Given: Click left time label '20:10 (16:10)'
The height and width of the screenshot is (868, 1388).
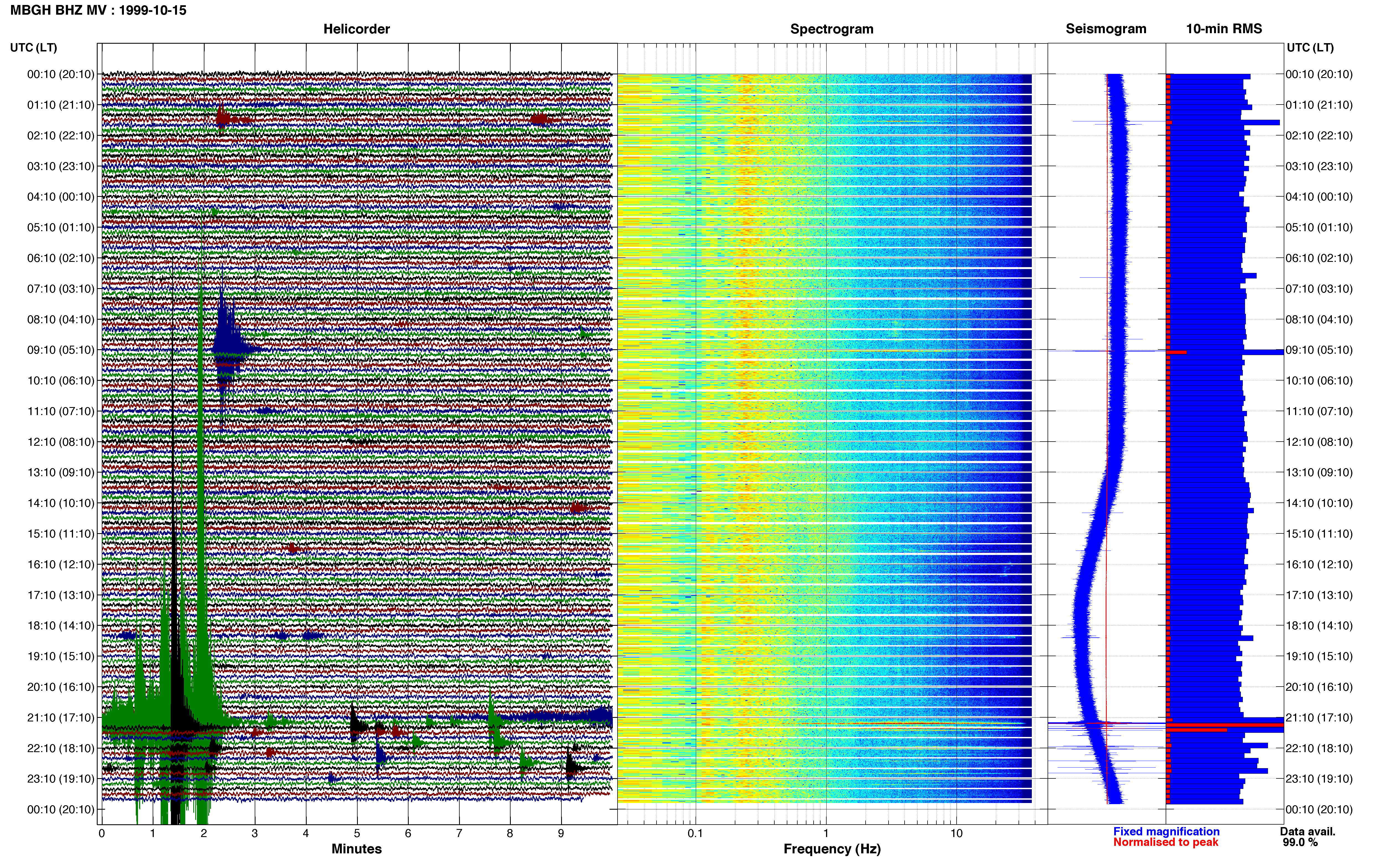Looking at the screenshot, I should (x=61, y=687).
